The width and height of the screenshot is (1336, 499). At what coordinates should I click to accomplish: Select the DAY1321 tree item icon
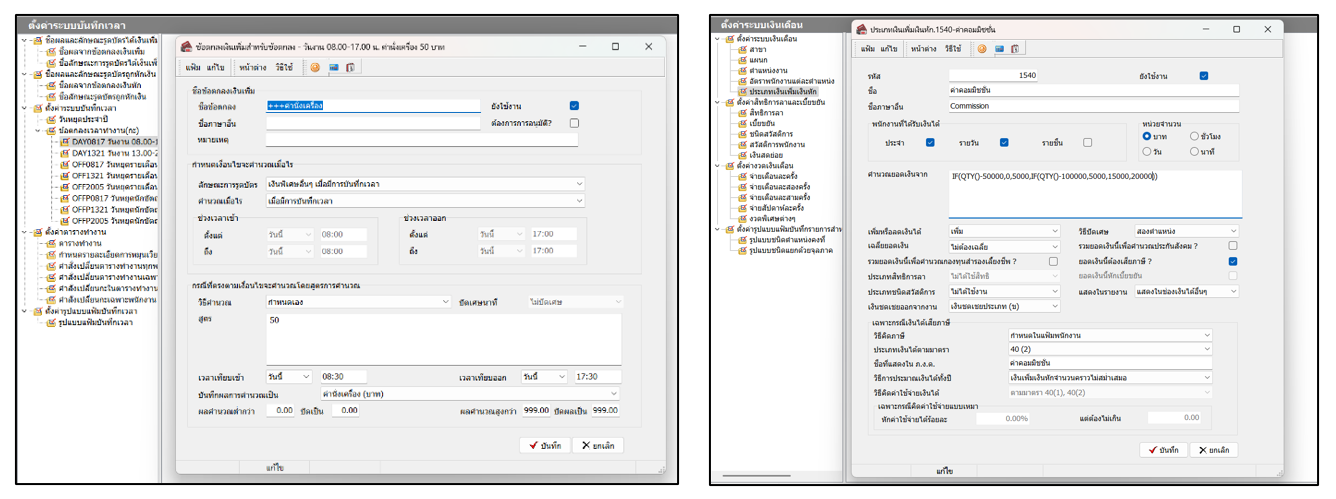(65, 152)
